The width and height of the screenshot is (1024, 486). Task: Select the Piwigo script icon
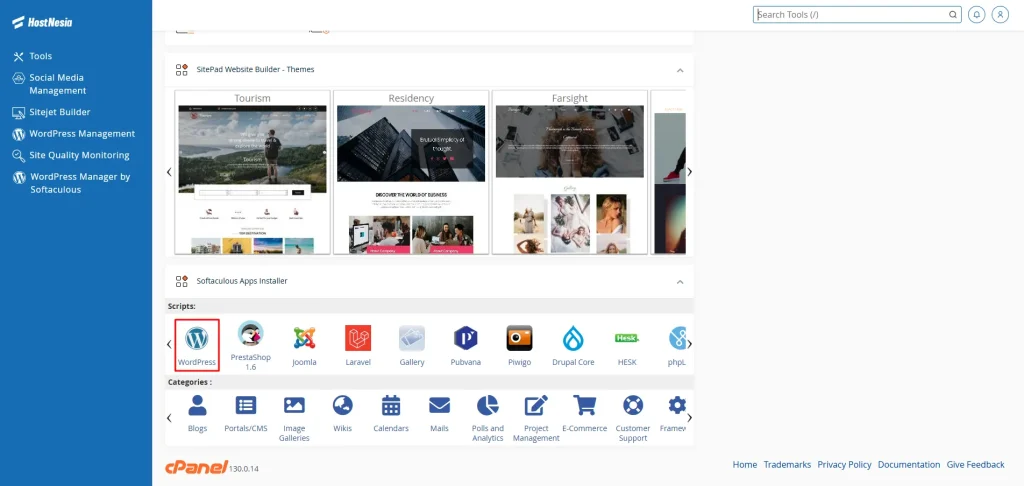[519, 346]
